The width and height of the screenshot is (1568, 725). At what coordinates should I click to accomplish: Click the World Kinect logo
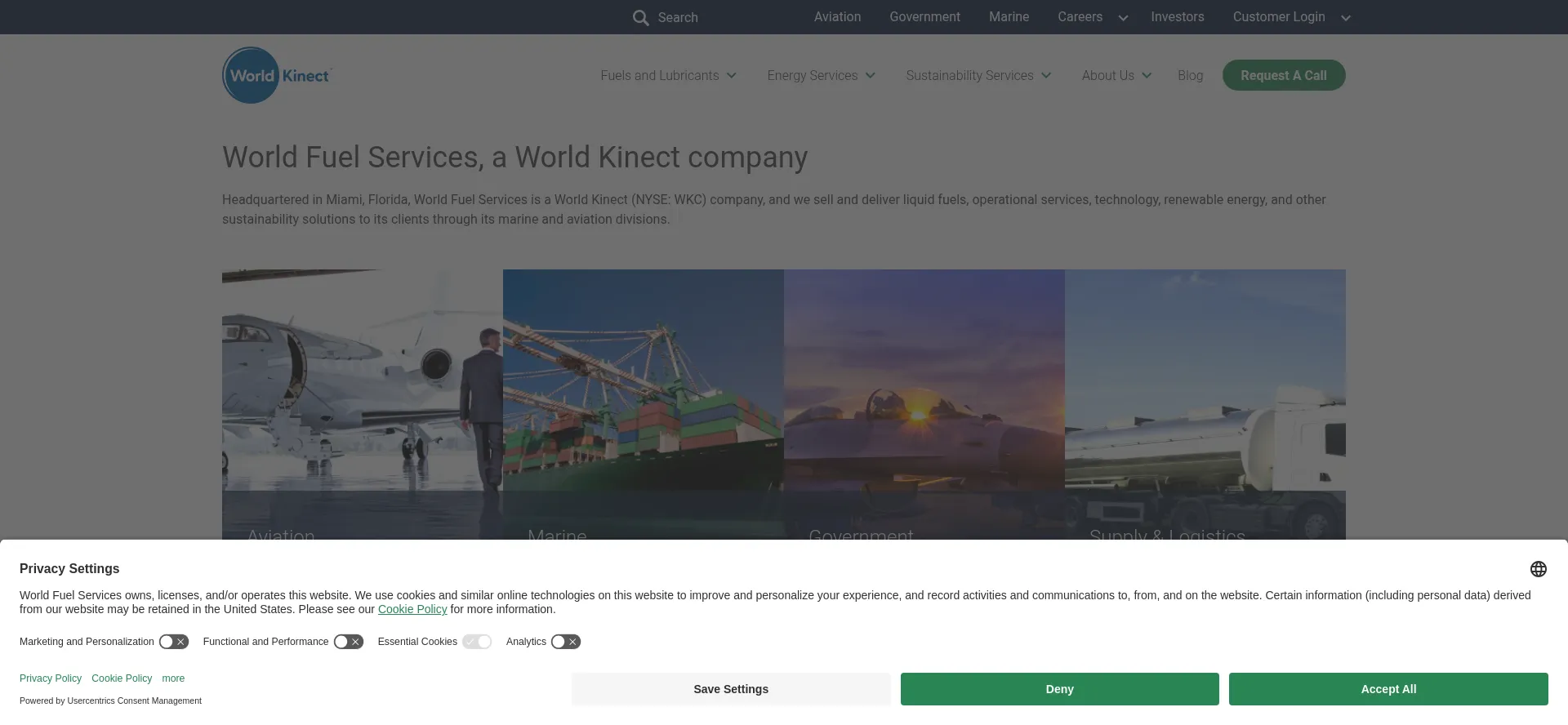(277, 75)
